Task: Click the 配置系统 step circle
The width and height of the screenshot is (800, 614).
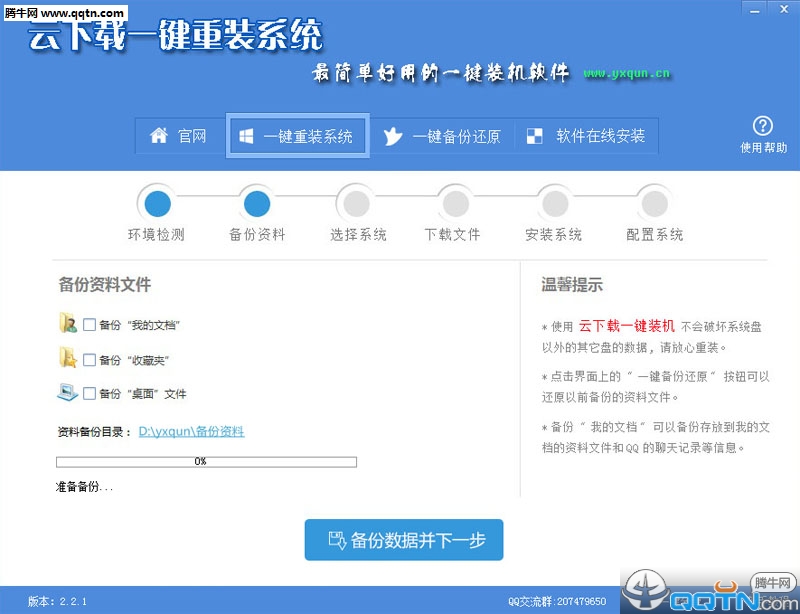Action: coord(654,204)
